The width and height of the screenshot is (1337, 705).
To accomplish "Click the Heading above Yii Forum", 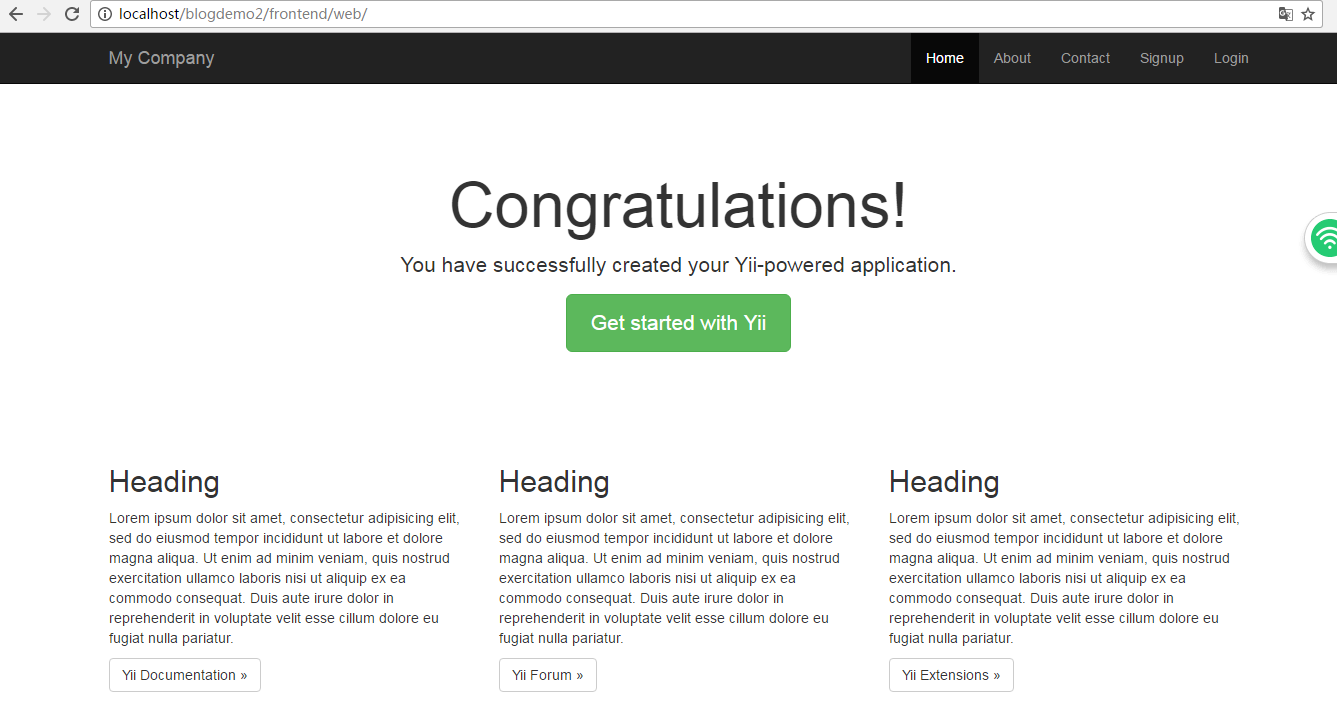I will tap(554, 482).
